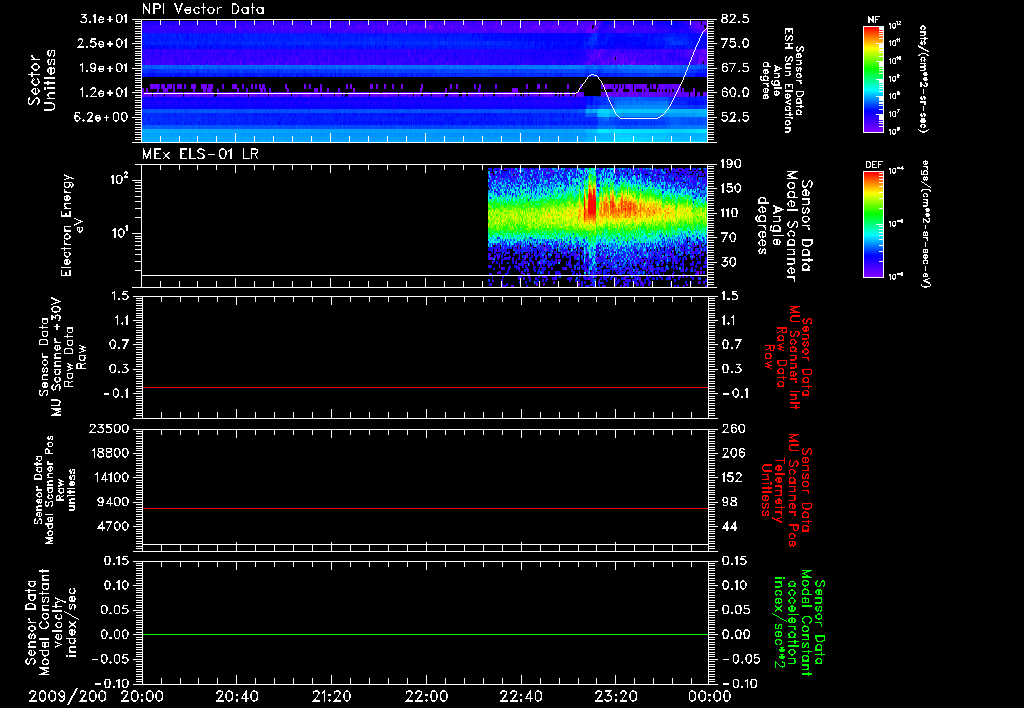Click the 18800 scanner position tick label
1024x708 pixels.
pyautogui.click(x=108, y=453)
